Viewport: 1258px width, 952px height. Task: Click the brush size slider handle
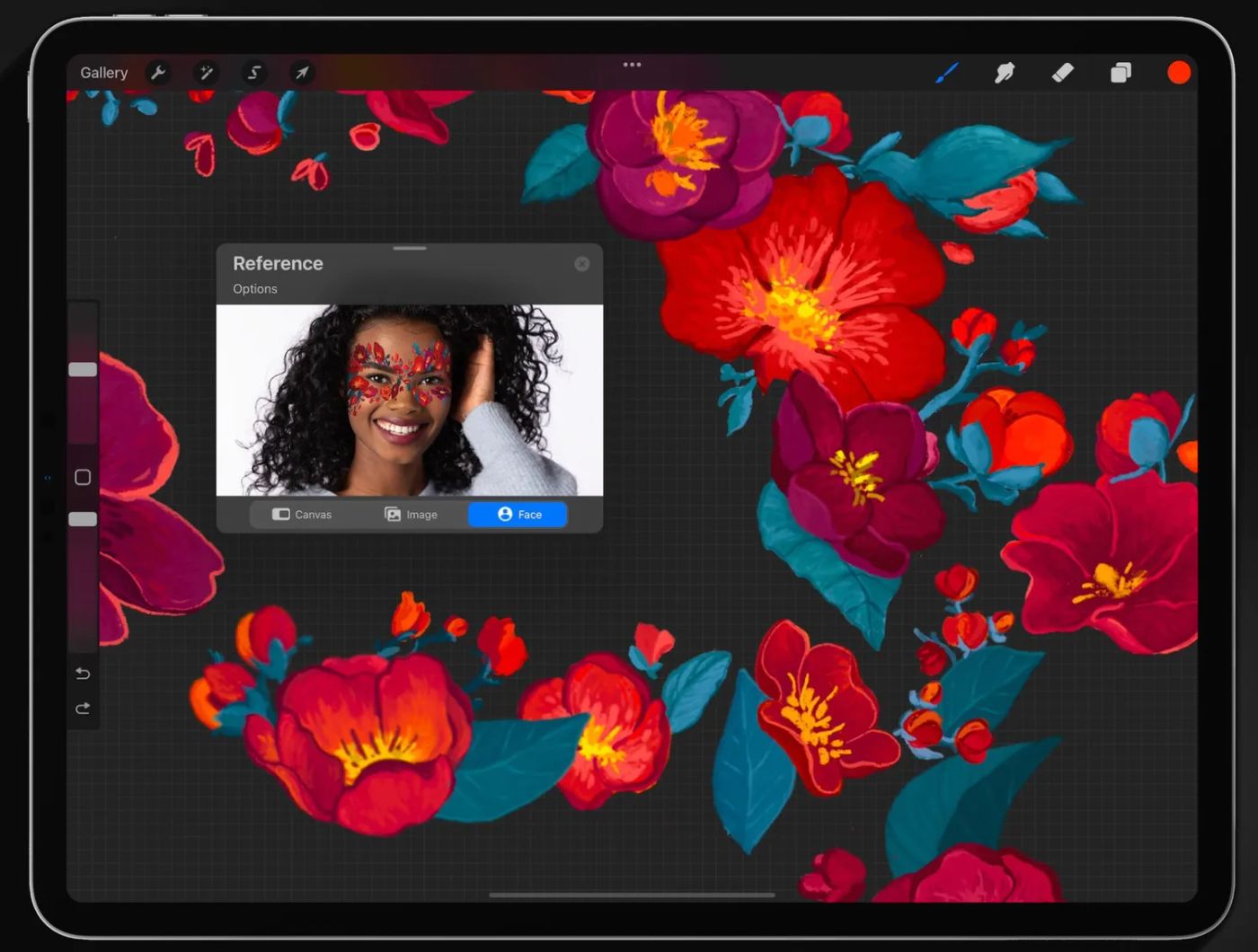[83, 370]
